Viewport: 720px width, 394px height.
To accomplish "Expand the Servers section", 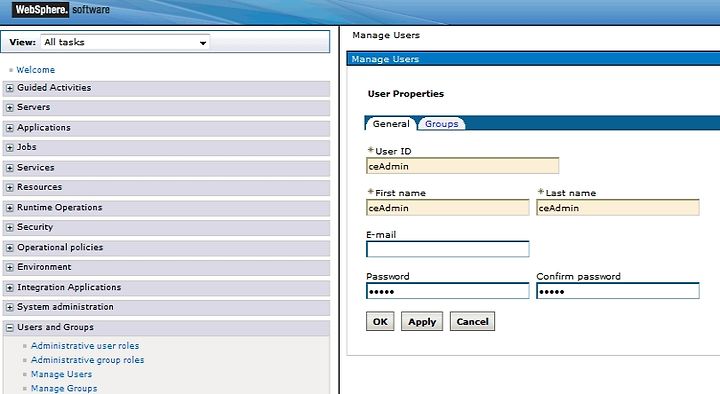I will (x=10, y=107).
